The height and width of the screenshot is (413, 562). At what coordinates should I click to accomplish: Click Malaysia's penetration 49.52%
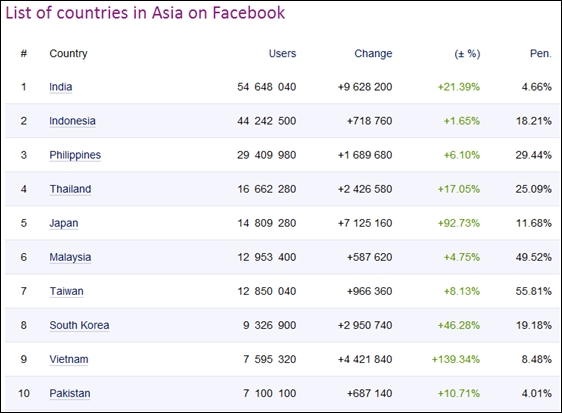pos(534,257)
